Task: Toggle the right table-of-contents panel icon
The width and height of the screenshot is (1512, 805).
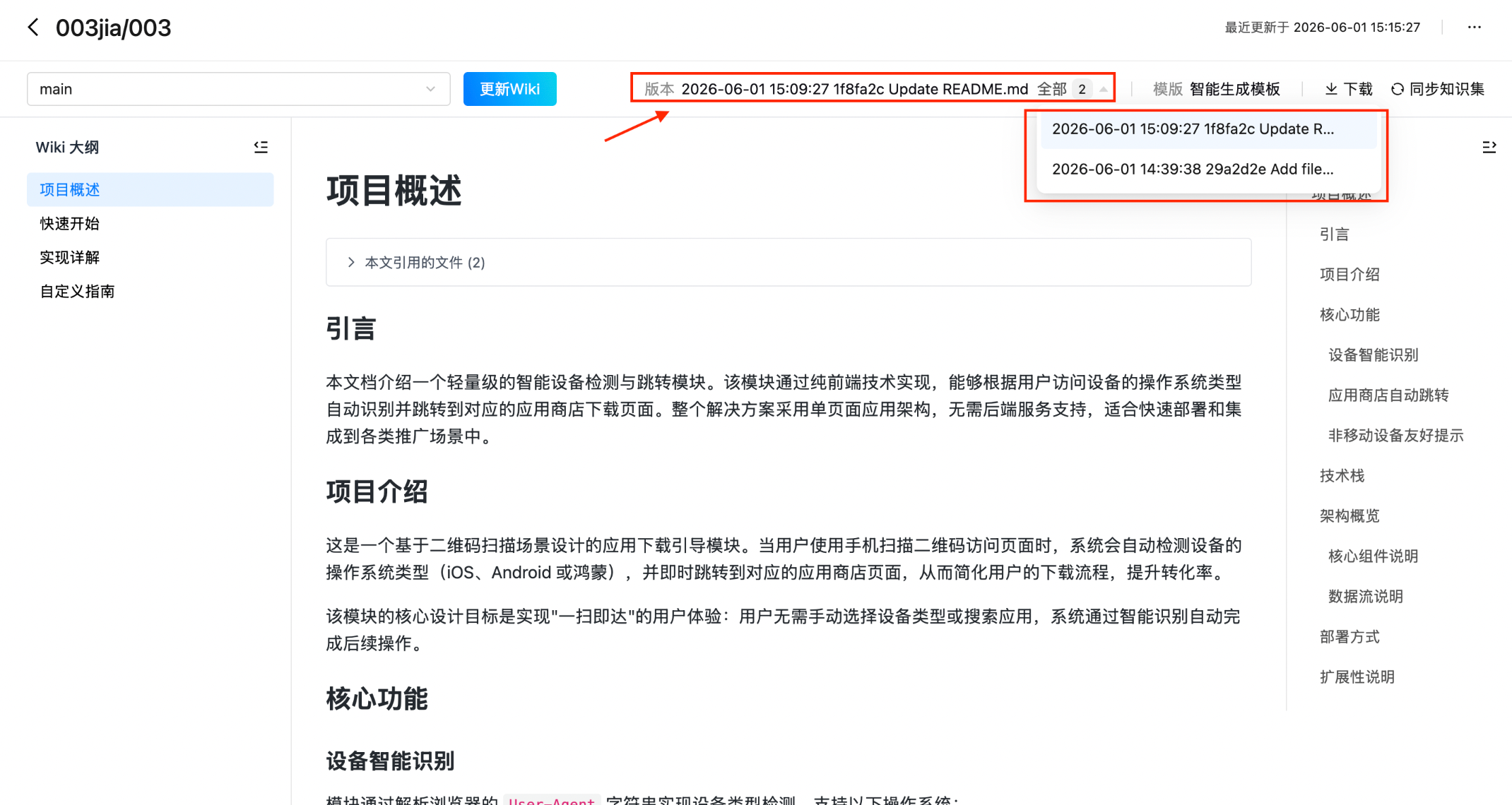Action: click(x=1489, y=147)
